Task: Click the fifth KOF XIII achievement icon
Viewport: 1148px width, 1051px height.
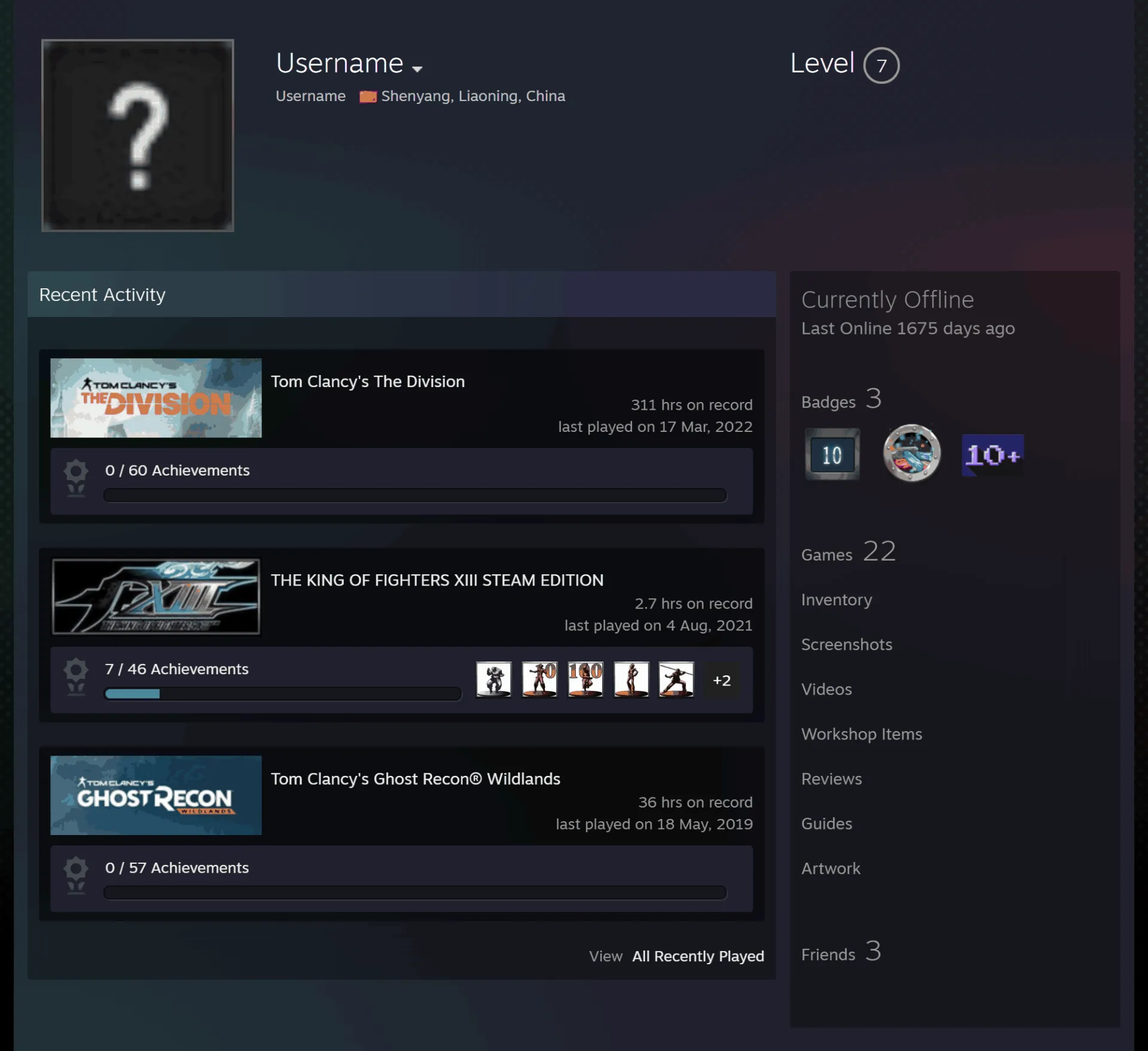Action: coord(676,679)
